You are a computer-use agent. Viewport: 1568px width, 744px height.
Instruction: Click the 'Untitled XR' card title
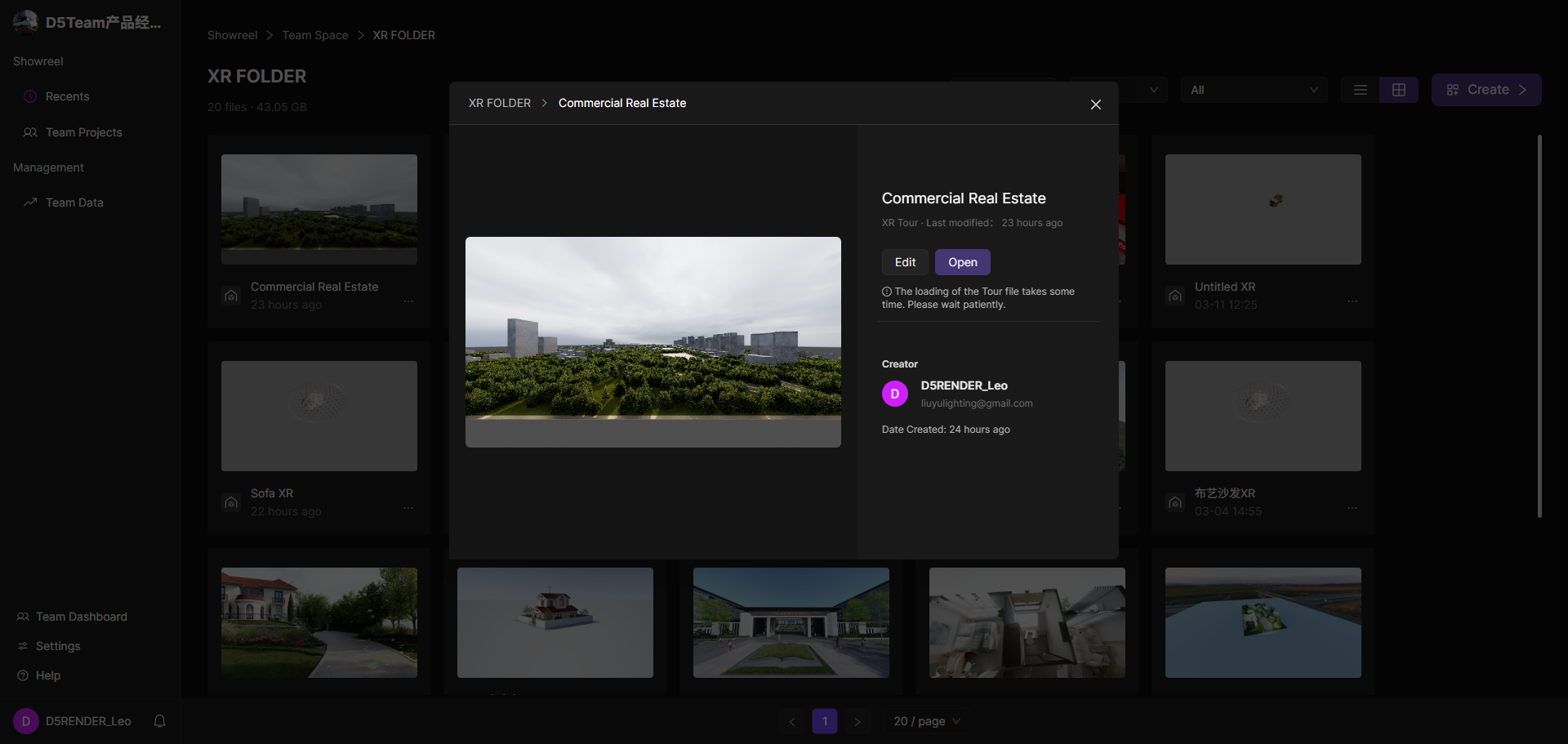click(1225, 287)
